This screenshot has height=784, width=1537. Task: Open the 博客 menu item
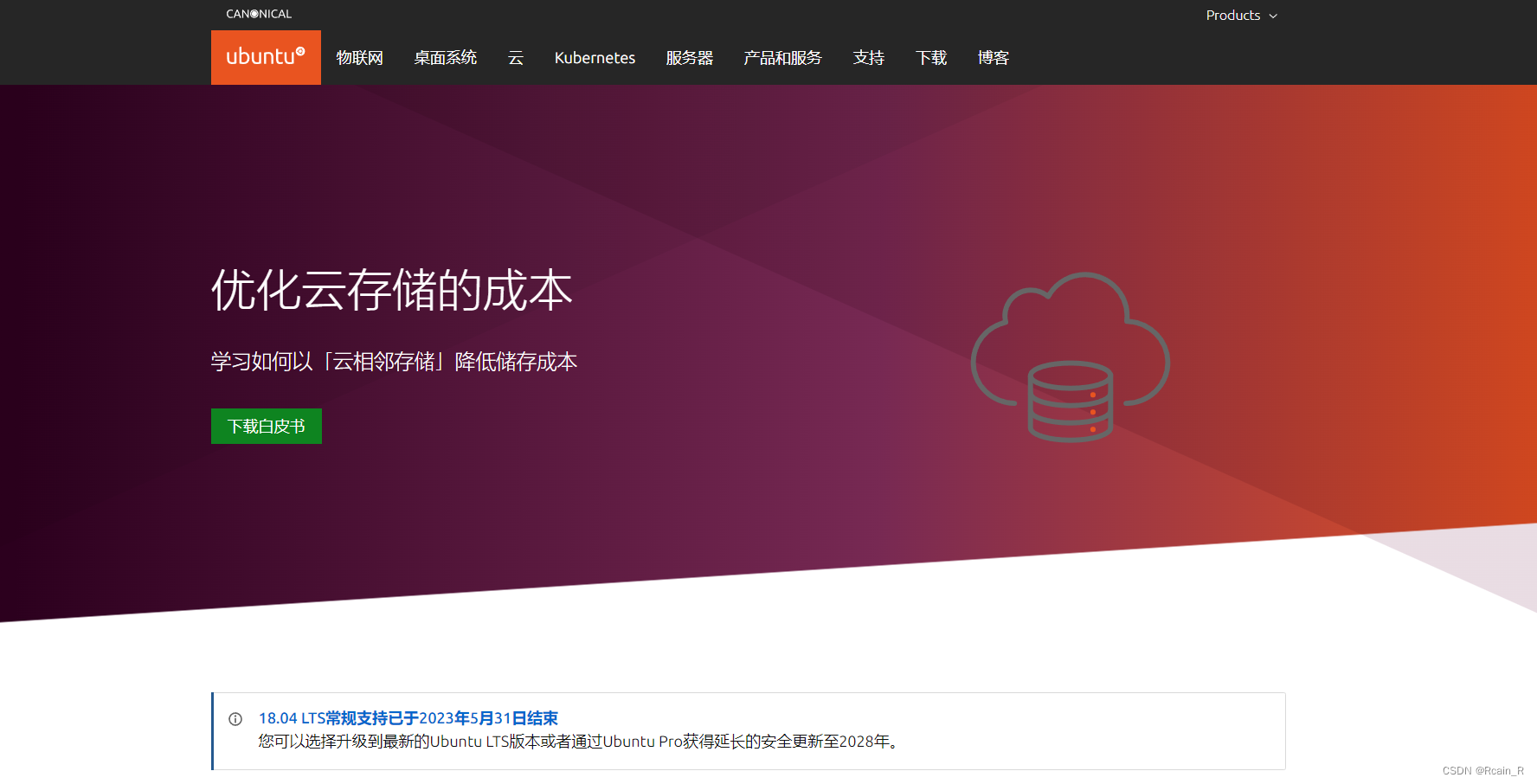tap(993, 58)
